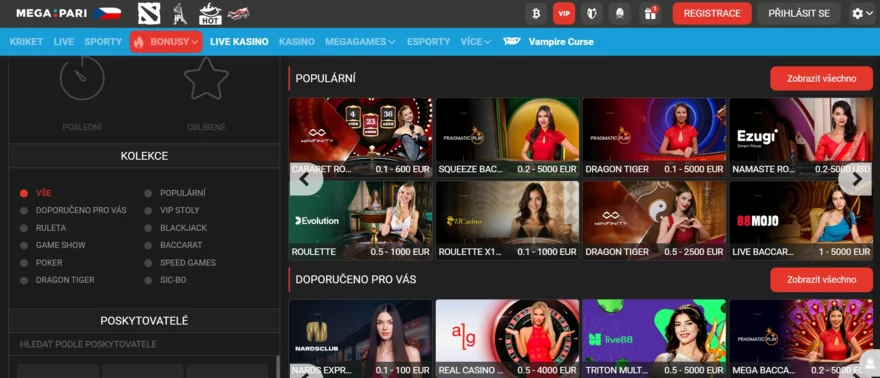Click the gift box bonus icon

pyautogui.click(x=650, y=13)
